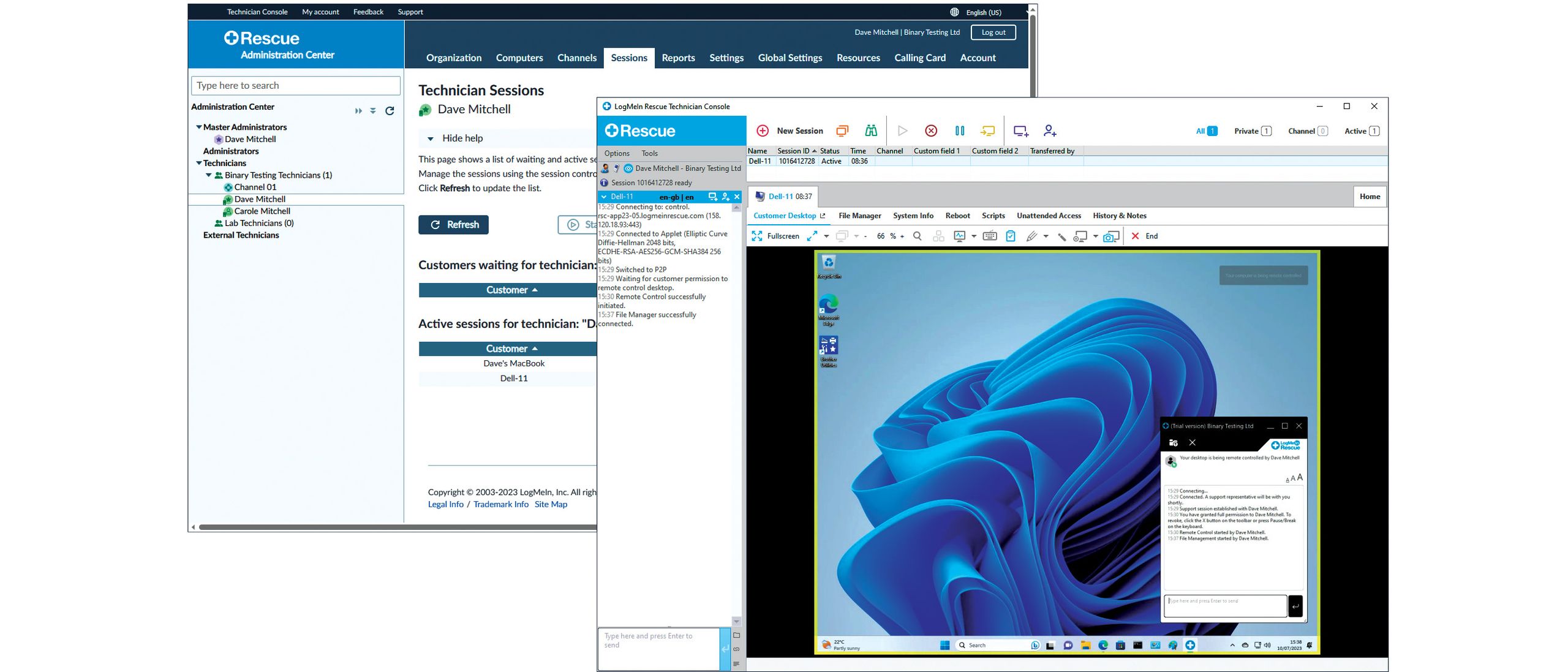Click the yellow monitor-with-arrow transfer icon
1568x672 pixels.
[987, 130]
